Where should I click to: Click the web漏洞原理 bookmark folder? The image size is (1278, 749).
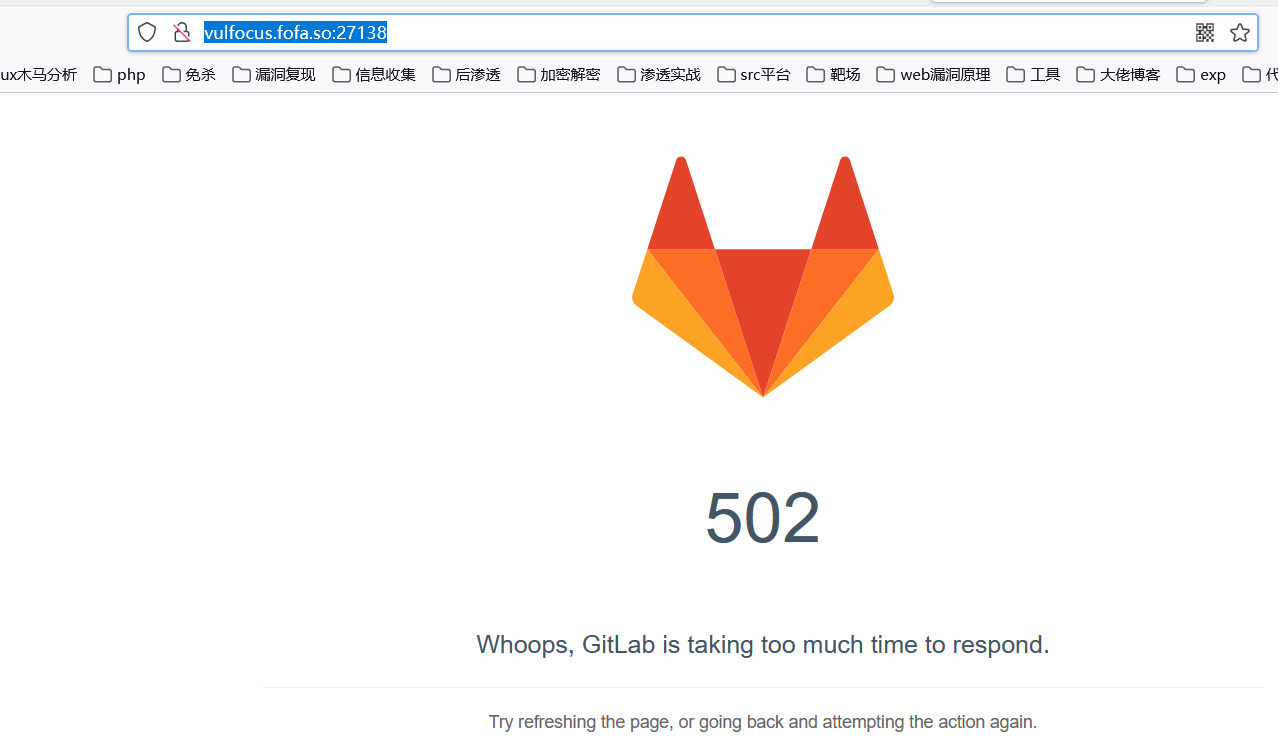click(x=932, y=73)
